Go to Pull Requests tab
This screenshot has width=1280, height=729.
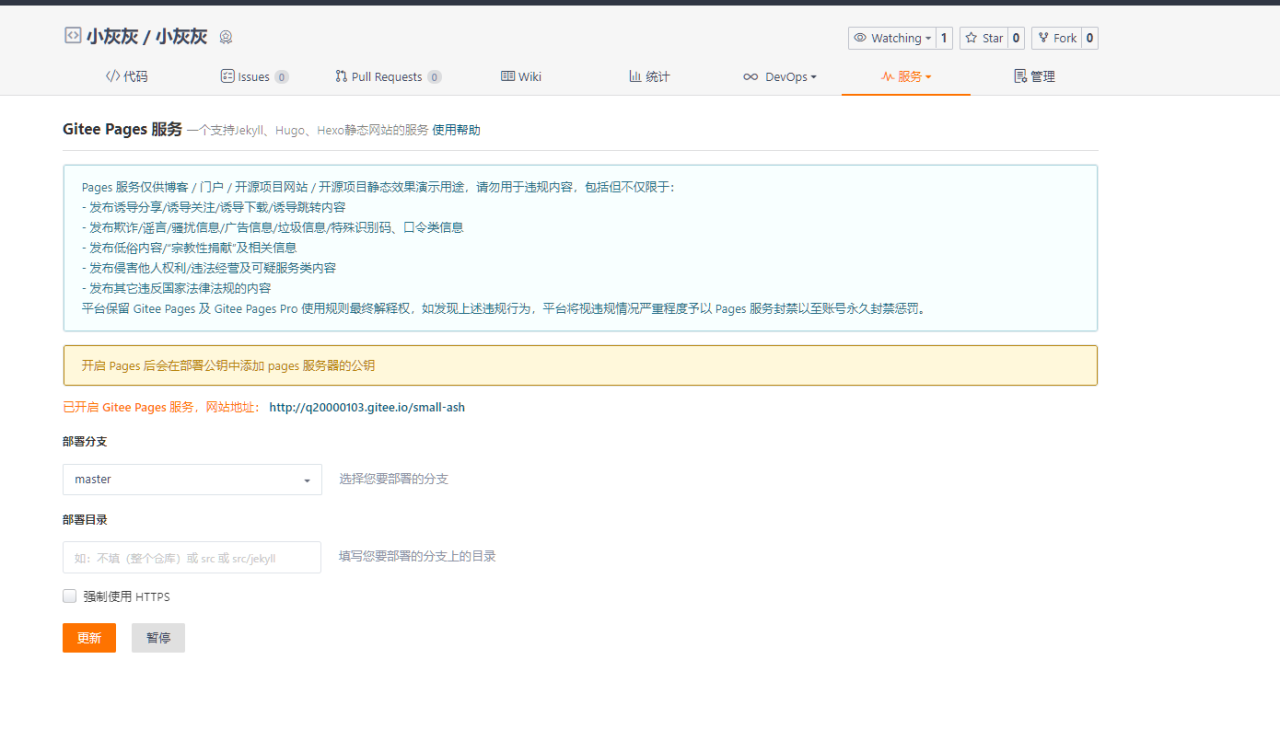[387, 77]
